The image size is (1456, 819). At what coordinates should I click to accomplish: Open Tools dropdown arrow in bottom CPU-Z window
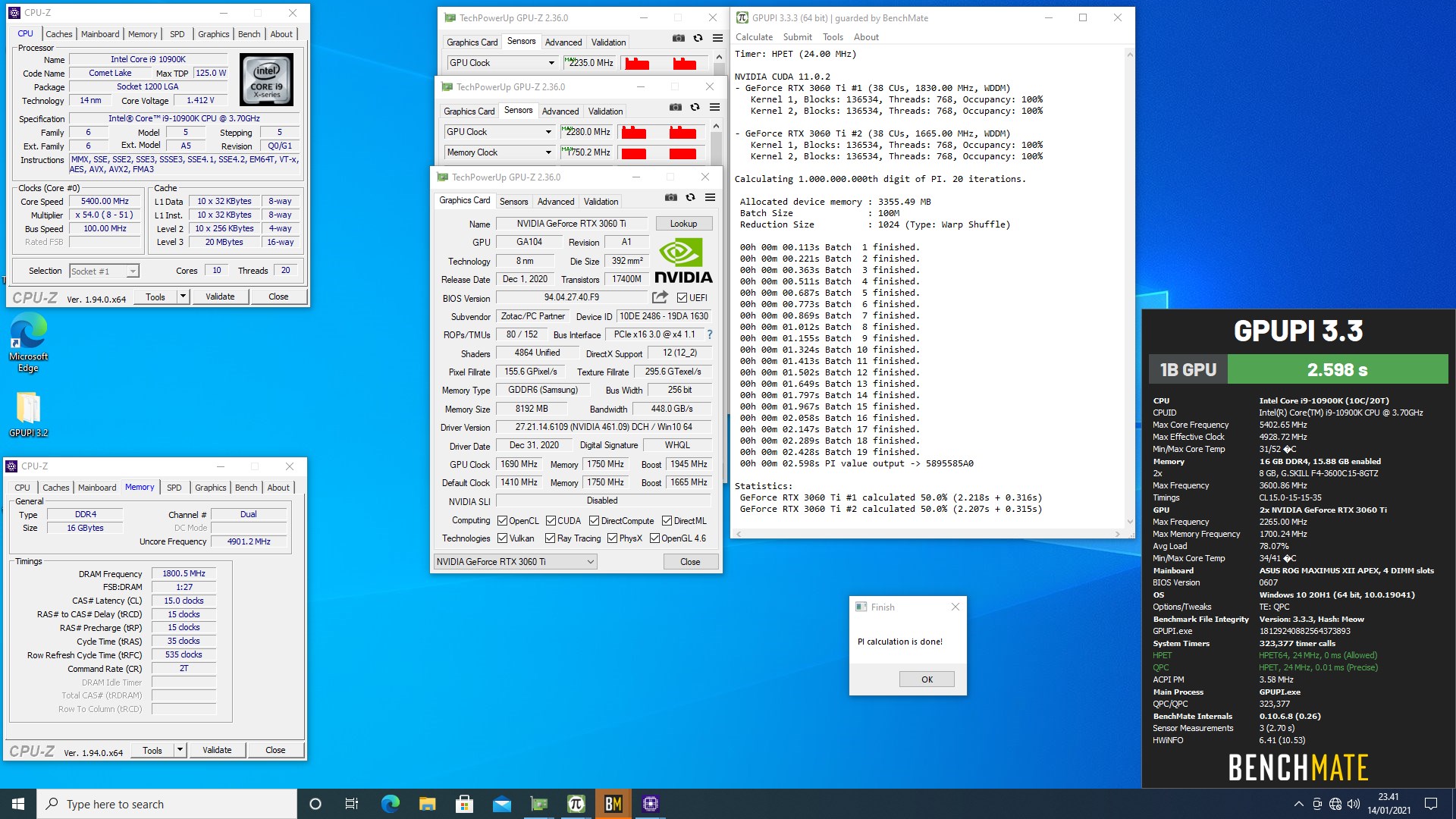pos(180,750)
